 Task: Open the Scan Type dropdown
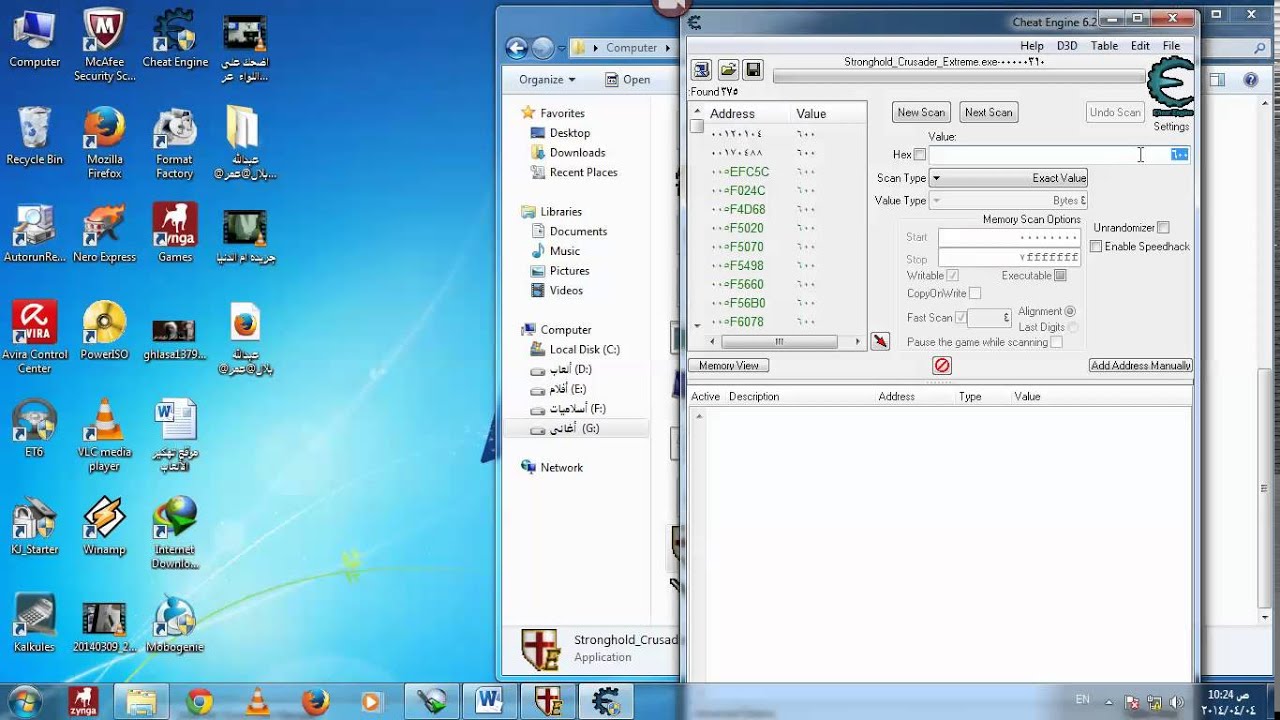click(1009, 178)
